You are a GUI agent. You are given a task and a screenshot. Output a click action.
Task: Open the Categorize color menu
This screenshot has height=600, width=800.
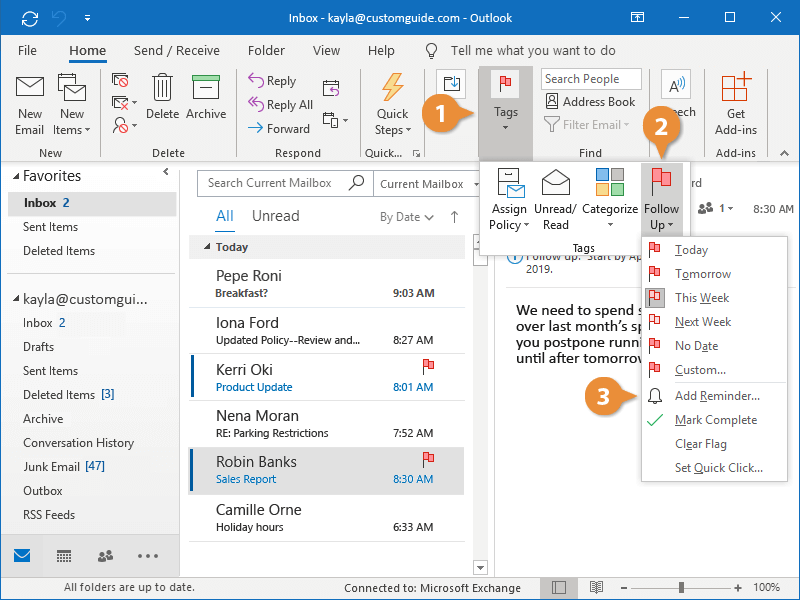[x=610, y=199]
